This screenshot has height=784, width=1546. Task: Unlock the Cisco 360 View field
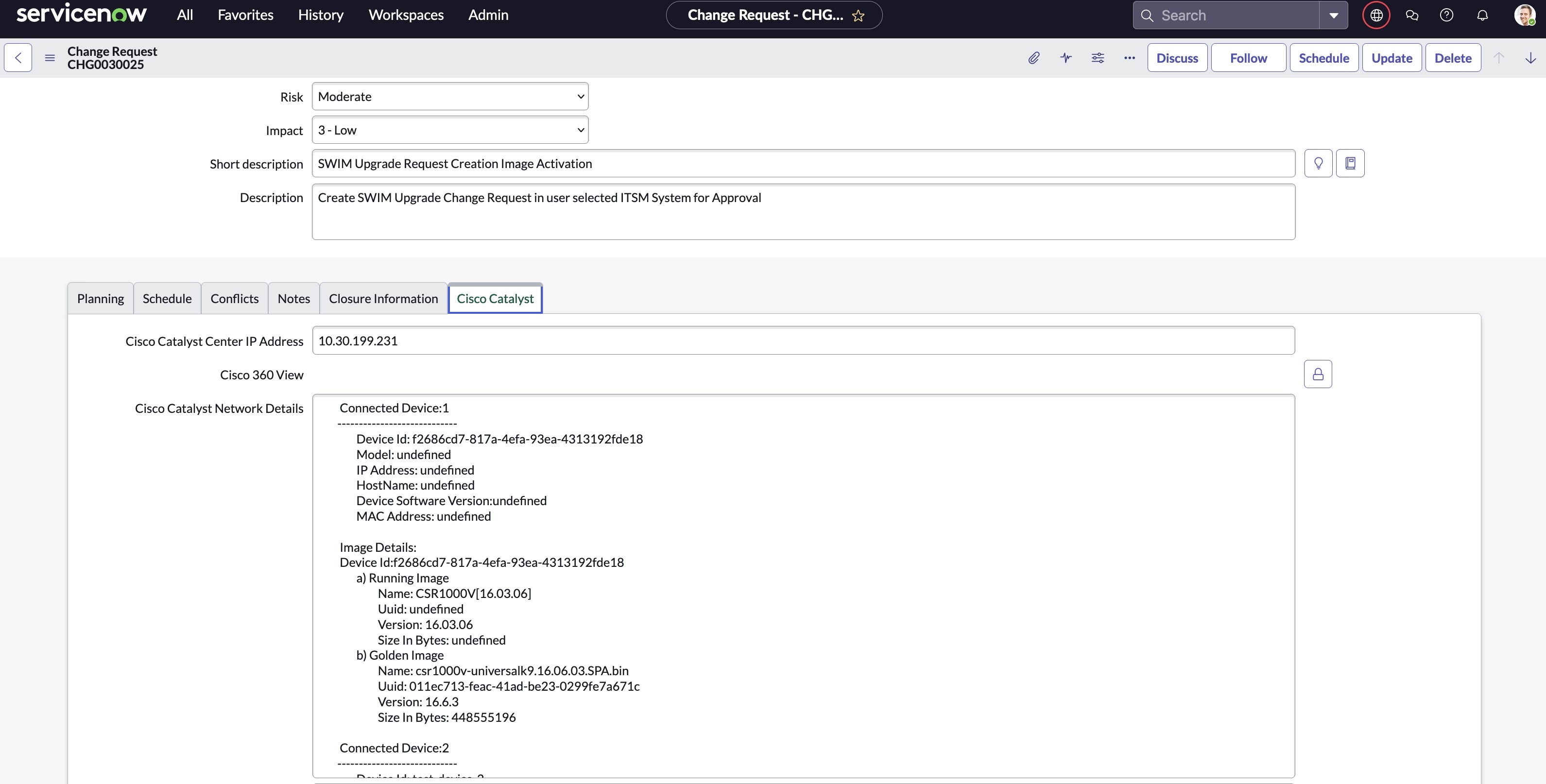pyautogui.click(x=1318, y=374)
